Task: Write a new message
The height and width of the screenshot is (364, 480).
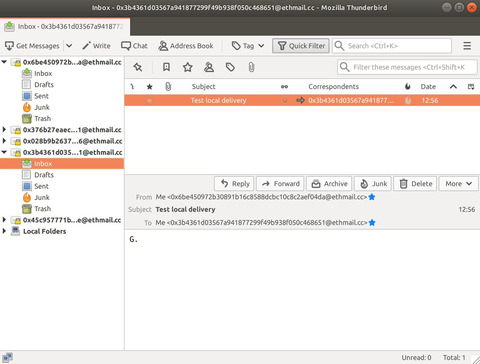Action: [96, 46]
